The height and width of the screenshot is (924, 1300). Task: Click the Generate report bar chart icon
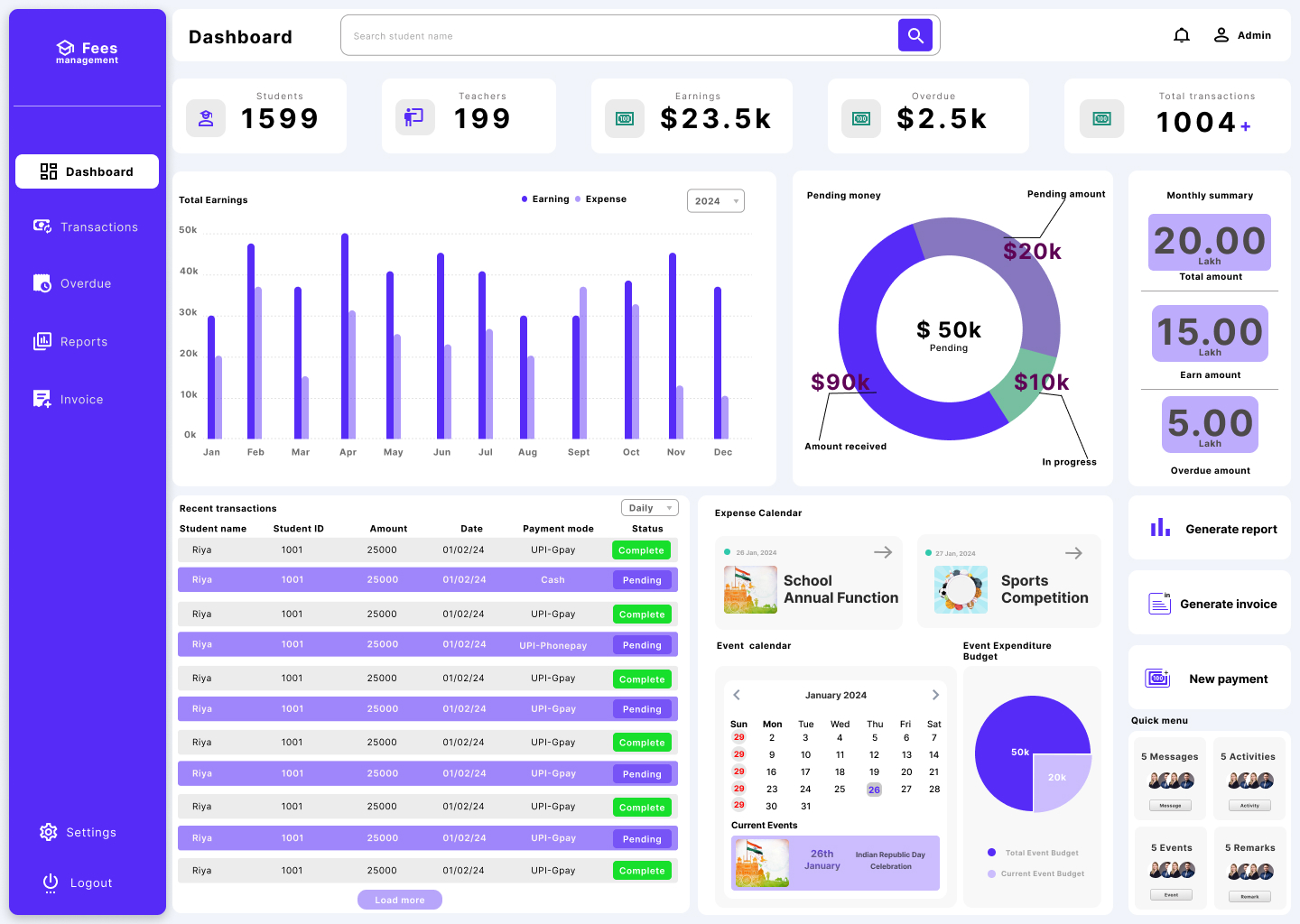[1160, 528]
